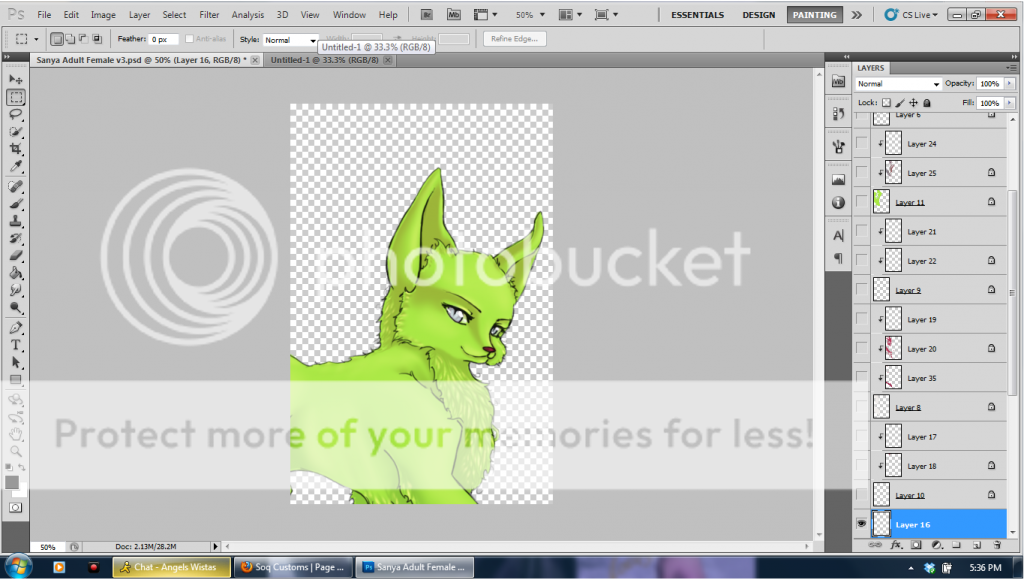Launch Adobe Bridge from top bar
Viewport: 1024px width, 579px height.
(427, 15)
